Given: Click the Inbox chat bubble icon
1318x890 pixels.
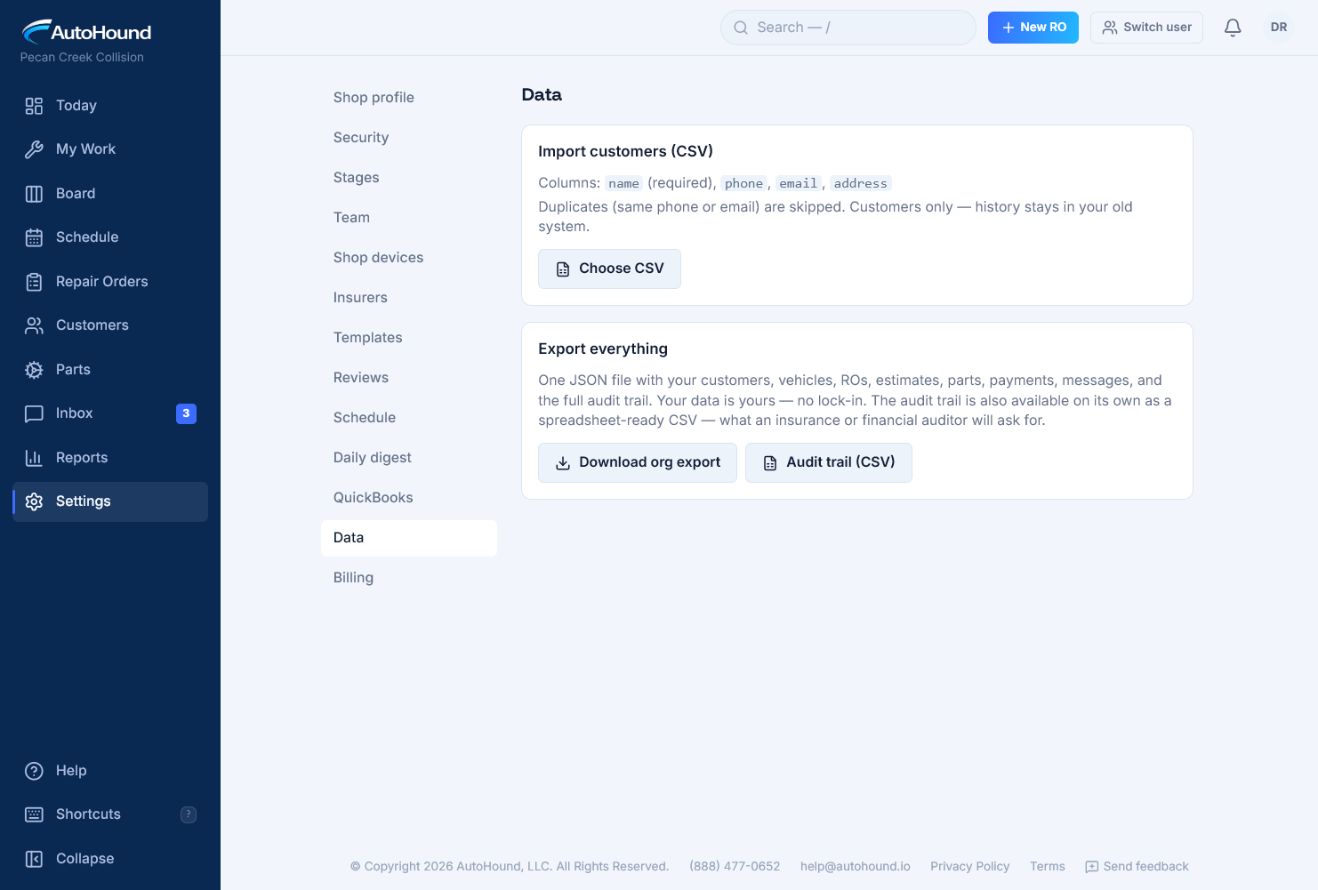Looking at the screenshot, I should pyautogui.click(x=34, y=414).
